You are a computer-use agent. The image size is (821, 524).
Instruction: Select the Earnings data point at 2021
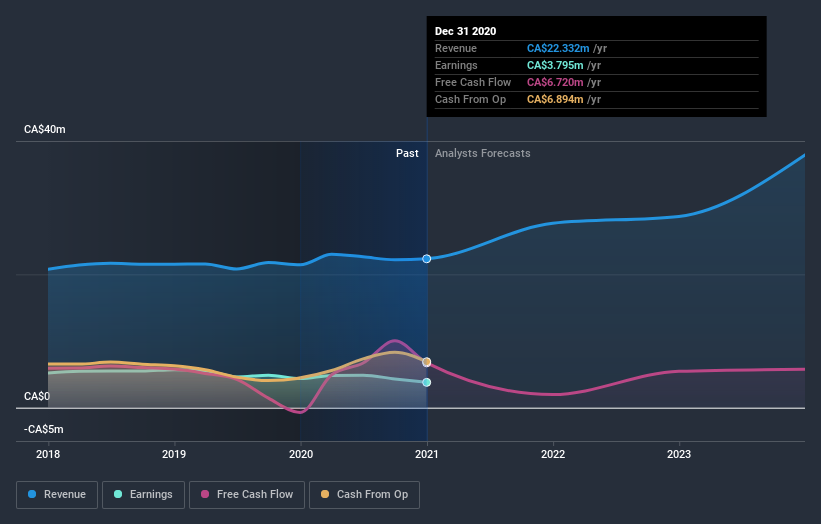tap(427, 382)
